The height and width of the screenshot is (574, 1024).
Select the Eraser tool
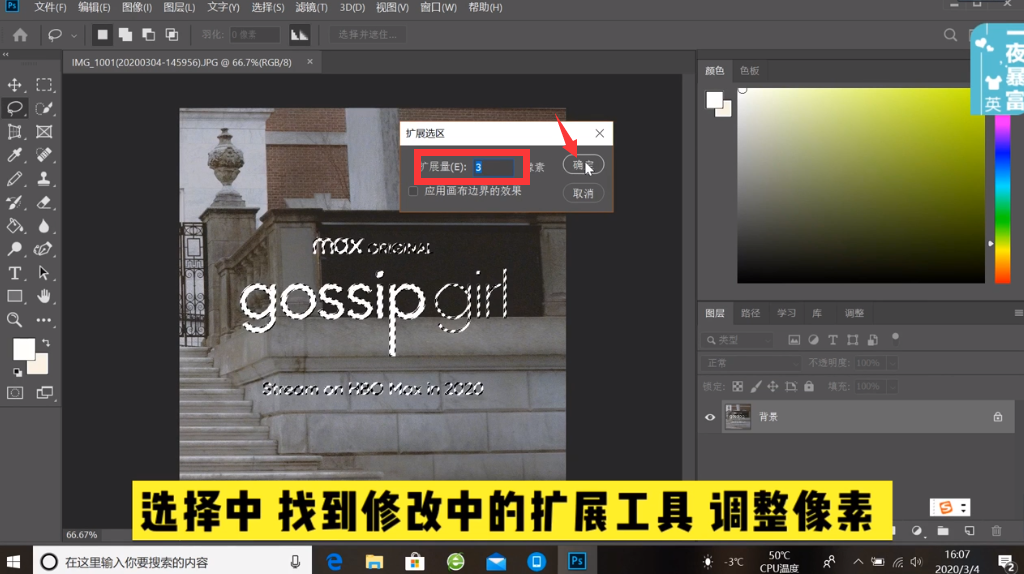click(x=44, y=202)
